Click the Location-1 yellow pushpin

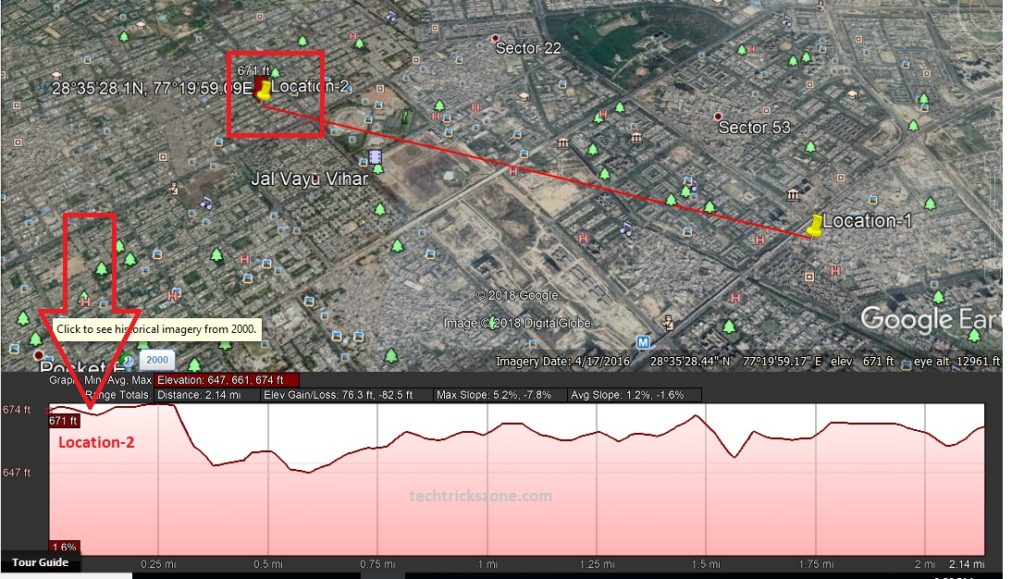(x=815, y=225)
